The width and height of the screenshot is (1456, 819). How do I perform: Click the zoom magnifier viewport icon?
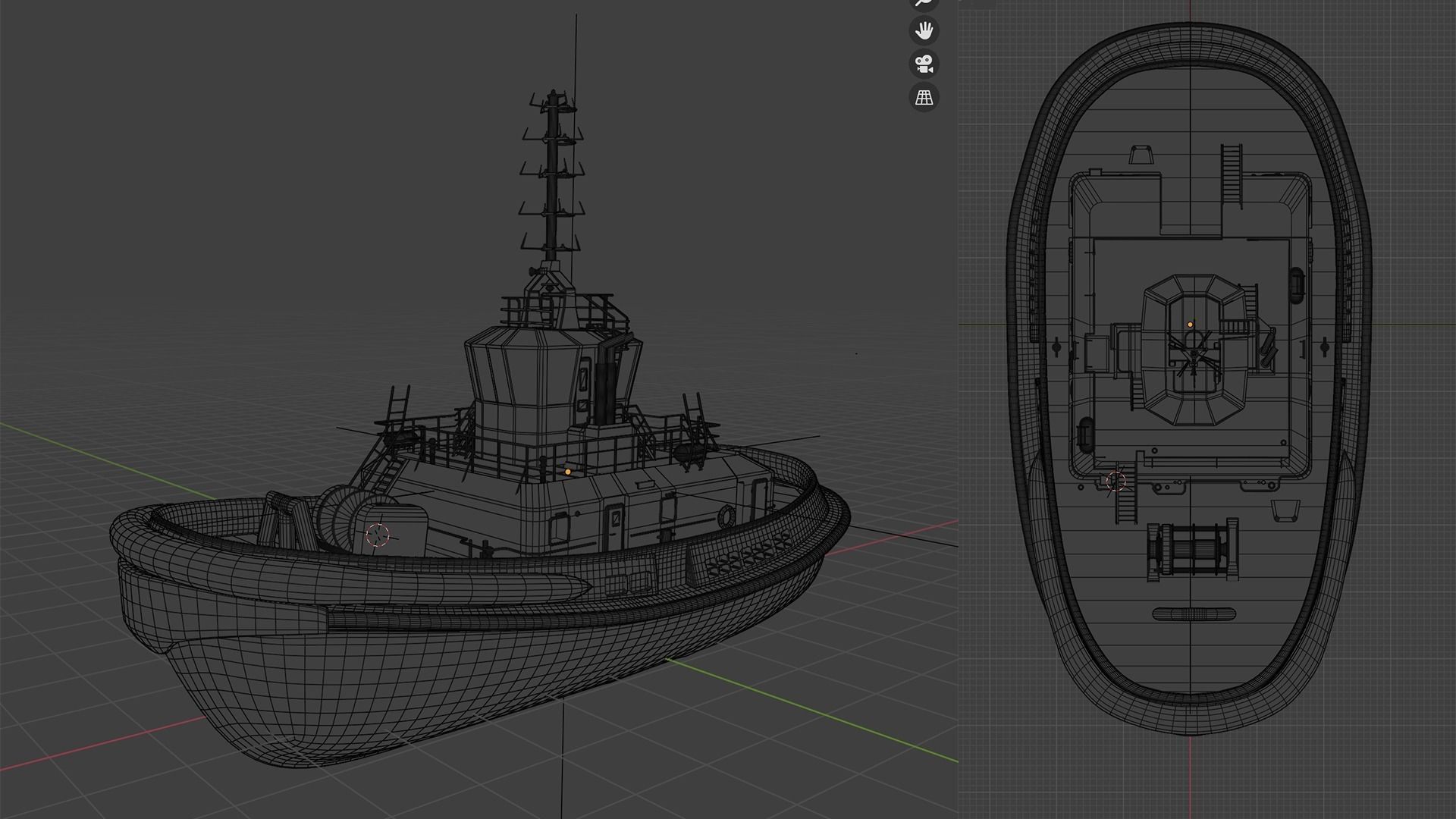click(x=924, y=2)
